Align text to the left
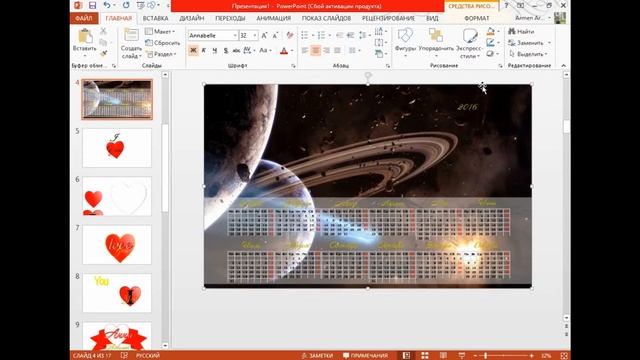 (x=304, y=51)
